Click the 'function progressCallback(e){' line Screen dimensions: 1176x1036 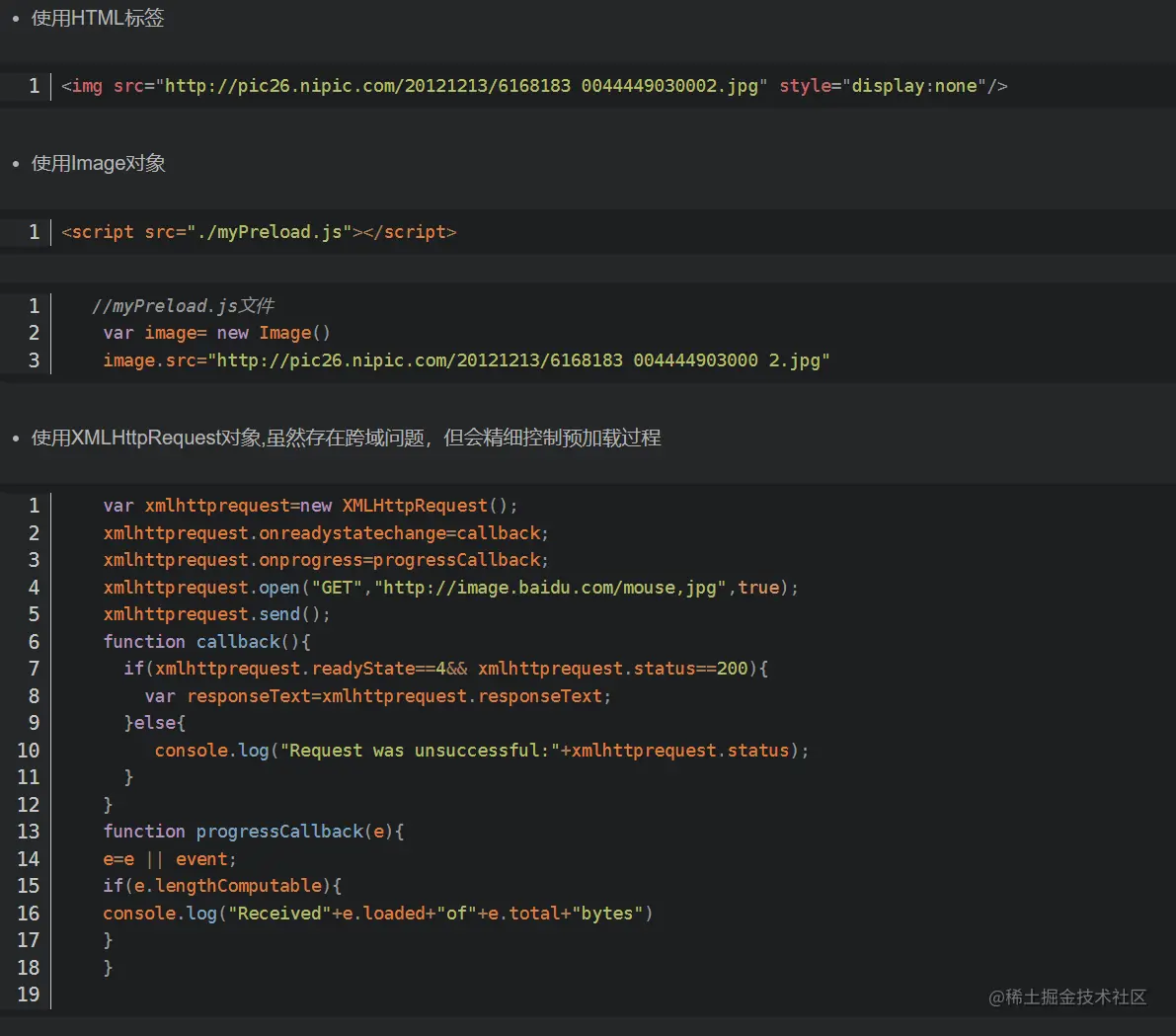coord(254,832)
